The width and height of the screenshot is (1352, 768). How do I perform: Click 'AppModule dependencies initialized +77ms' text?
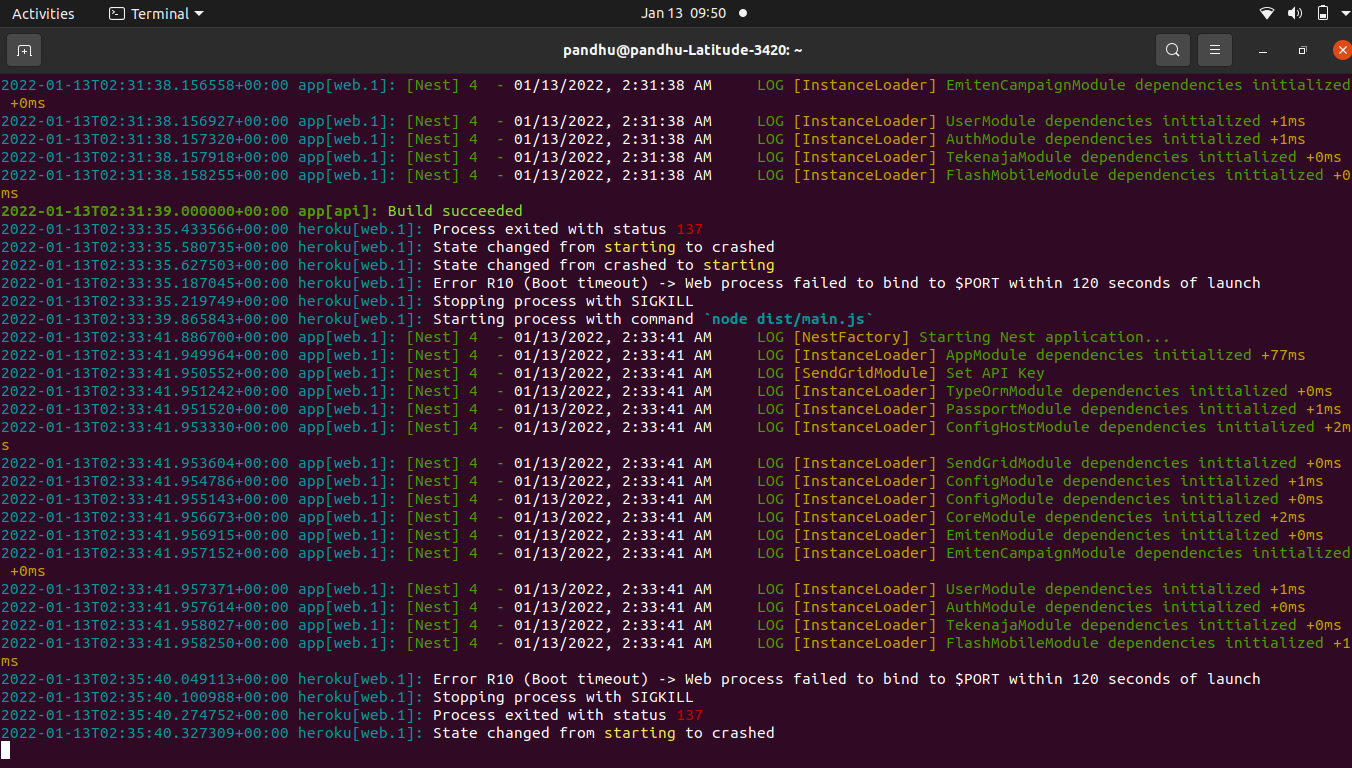[x=1125, y=355]
